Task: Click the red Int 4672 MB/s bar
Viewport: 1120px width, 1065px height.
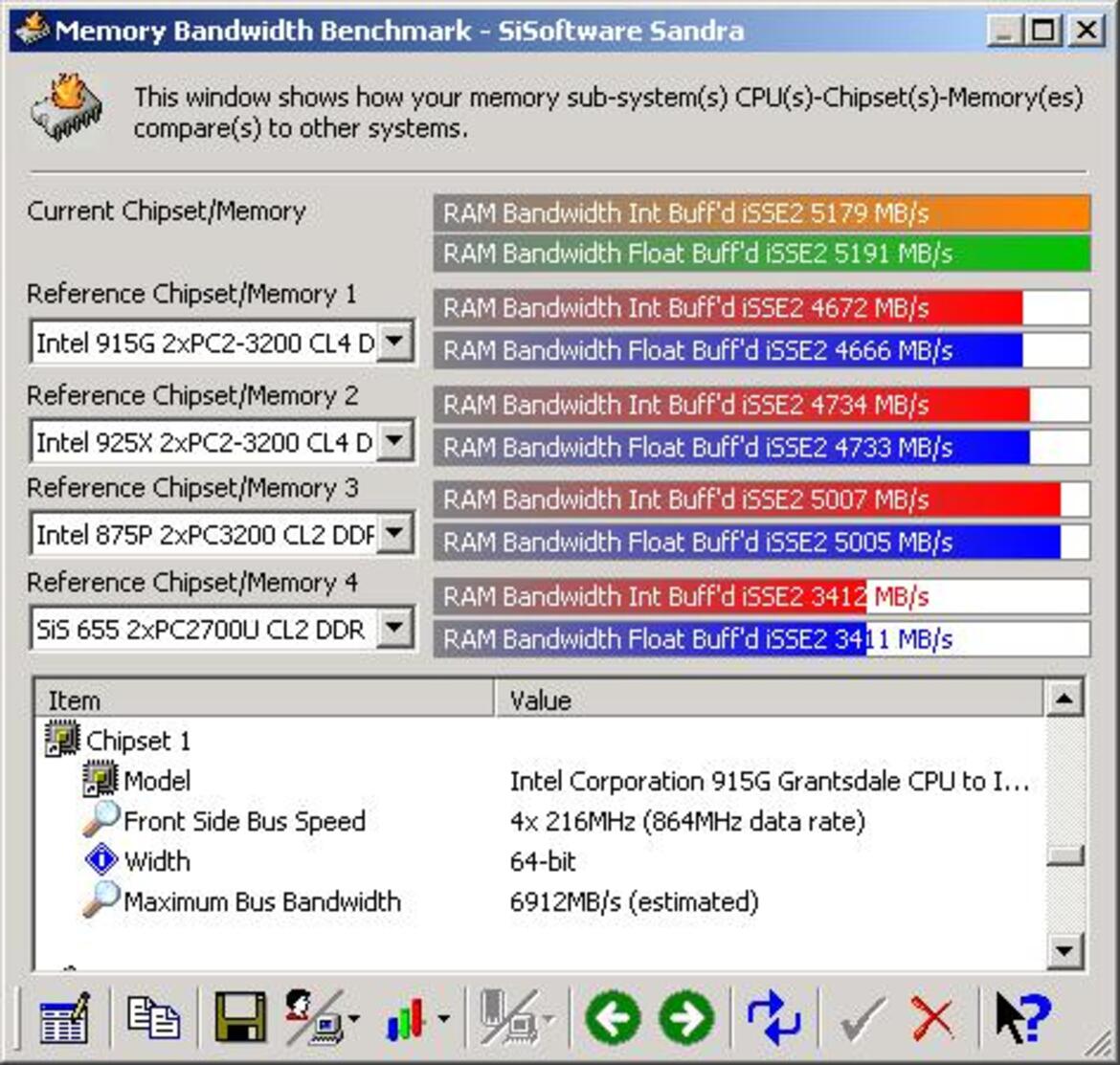Action: point(761,308)
